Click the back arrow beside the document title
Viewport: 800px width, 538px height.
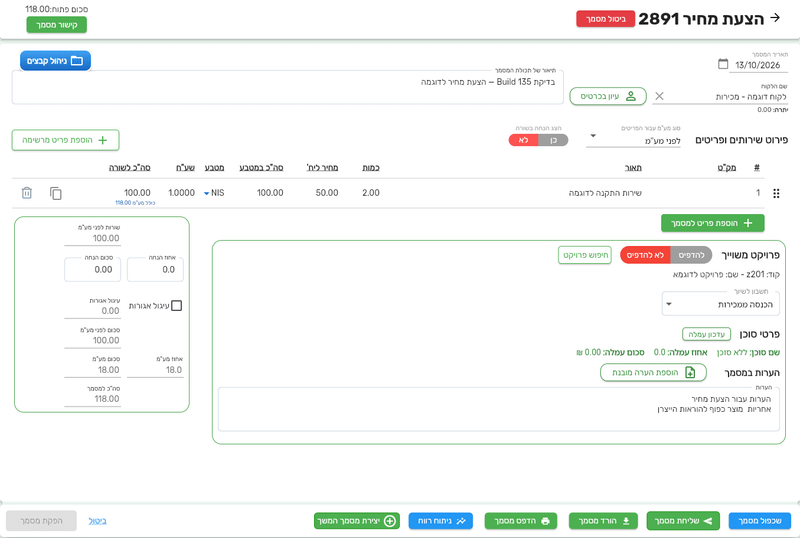tap(775, 18)
